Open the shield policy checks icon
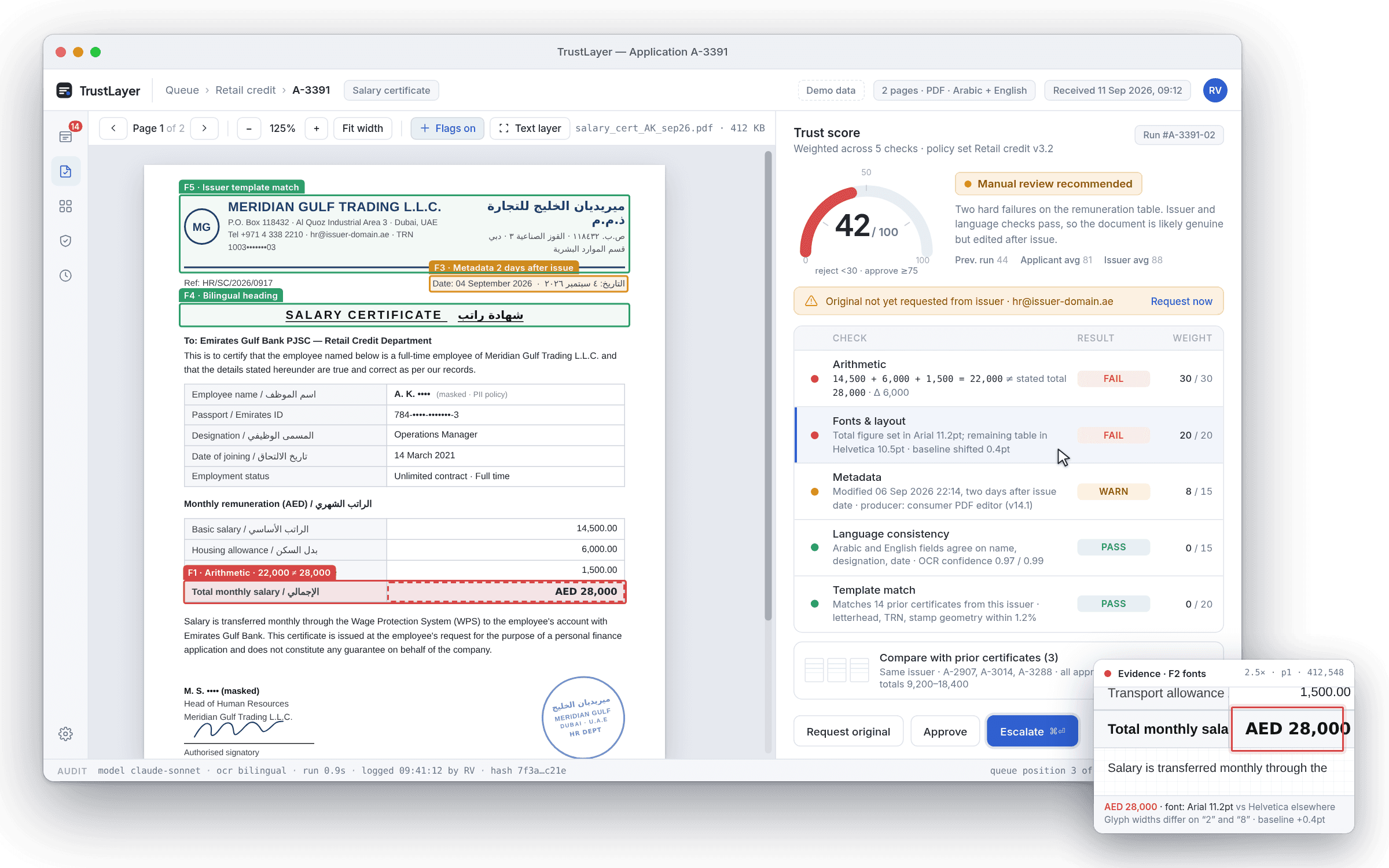The width and height of the screenshot is (1389, 868). 65,241
